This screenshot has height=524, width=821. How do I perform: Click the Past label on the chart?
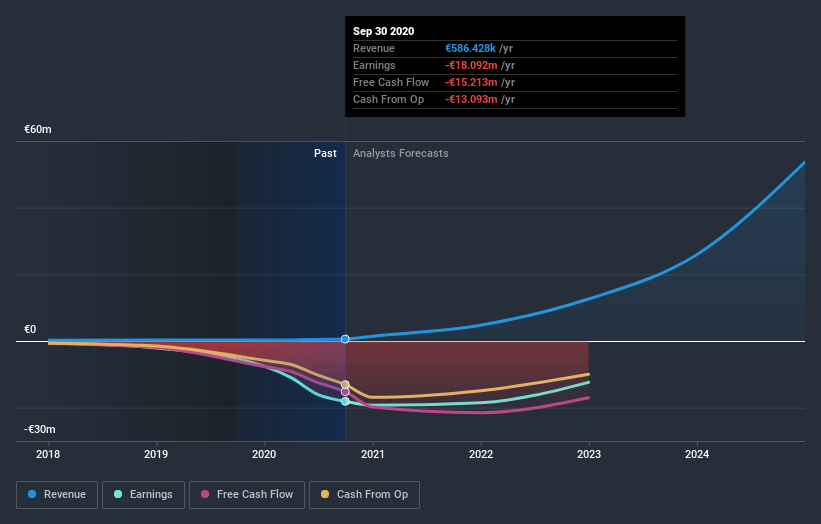coord(325,153)
